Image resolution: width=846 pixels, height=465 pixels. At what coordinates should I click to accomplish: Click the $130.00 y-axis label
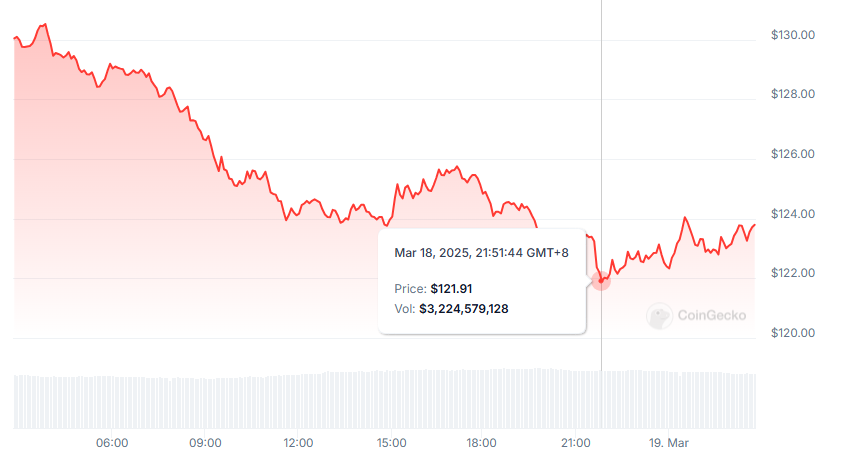793,35
